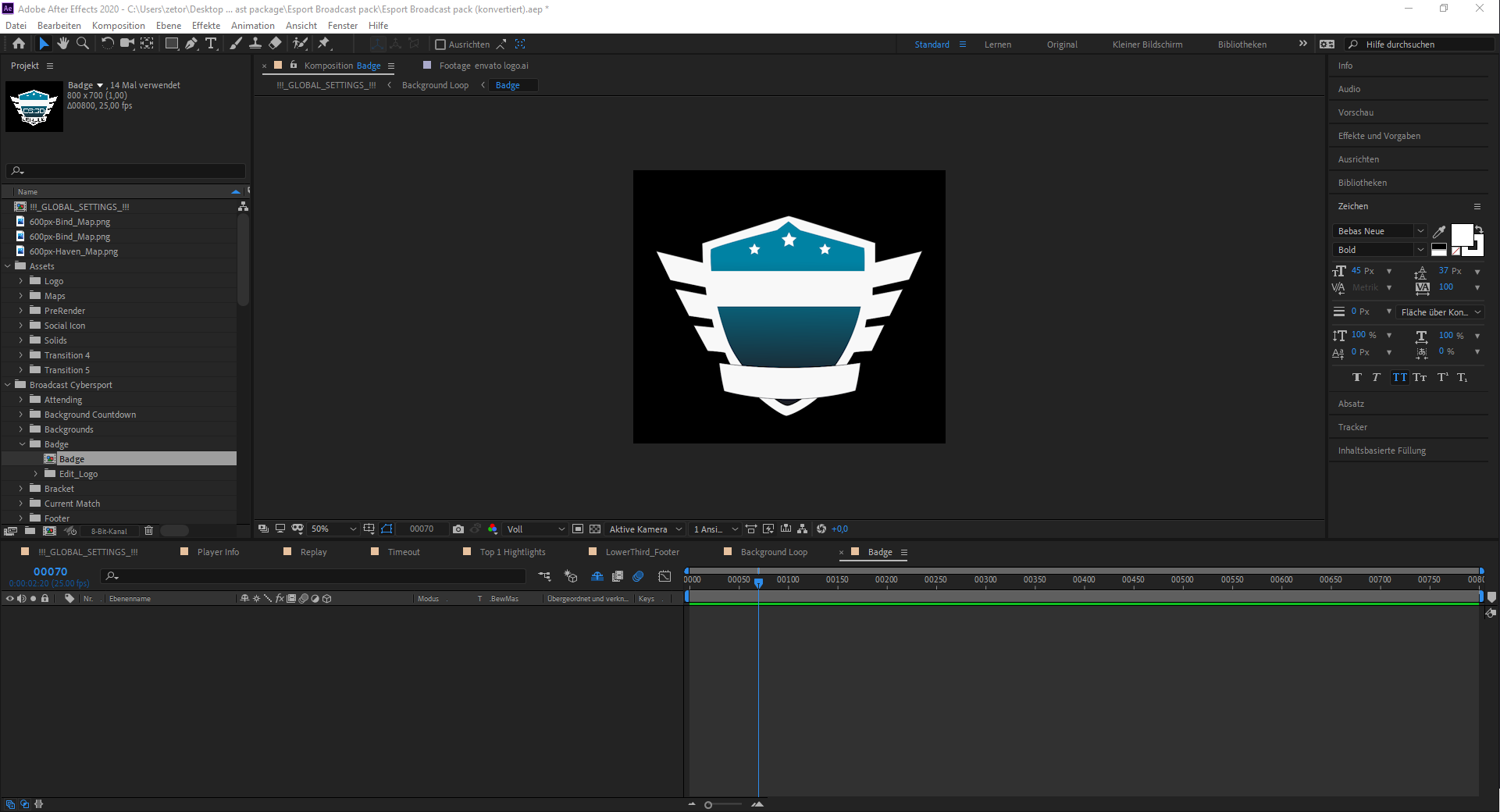
Task: Select the Clone Stamp tool
Action: [255, 44]
